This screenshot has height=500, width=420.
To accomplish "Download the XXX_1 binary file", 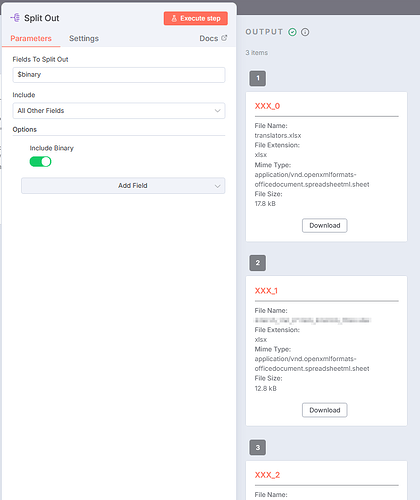I will pyautogui.click(x=325, y=410).
